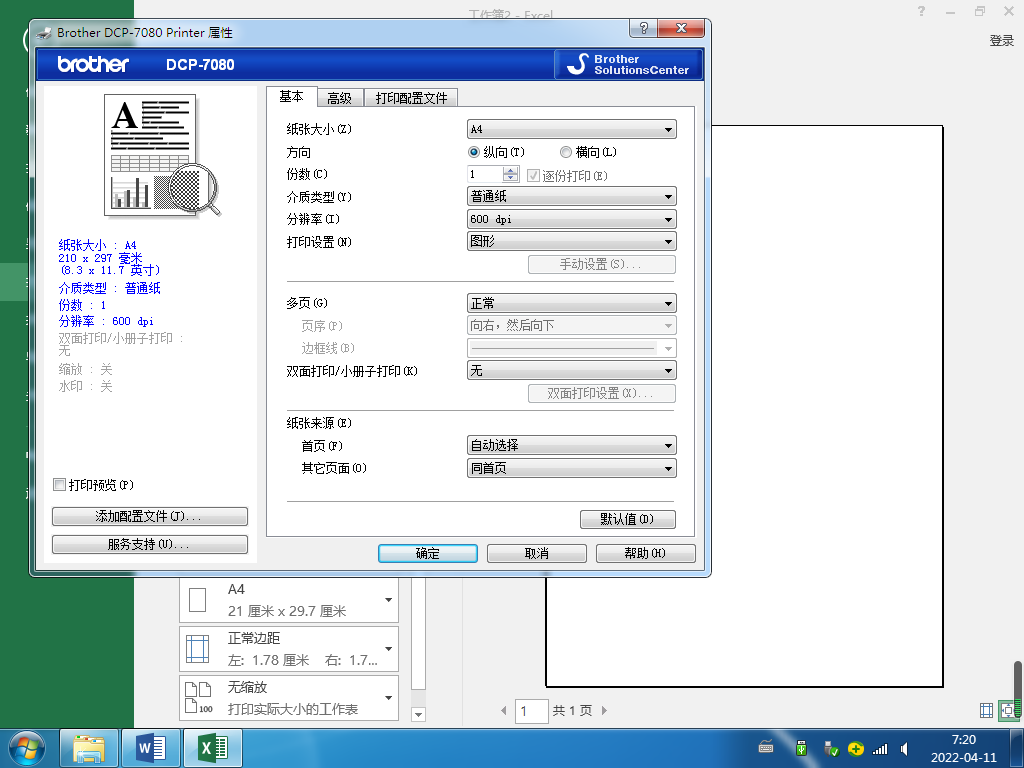Click the taskbar clock showing 7:20
The height and width of the screenshot is (768, 1024).
963,748
